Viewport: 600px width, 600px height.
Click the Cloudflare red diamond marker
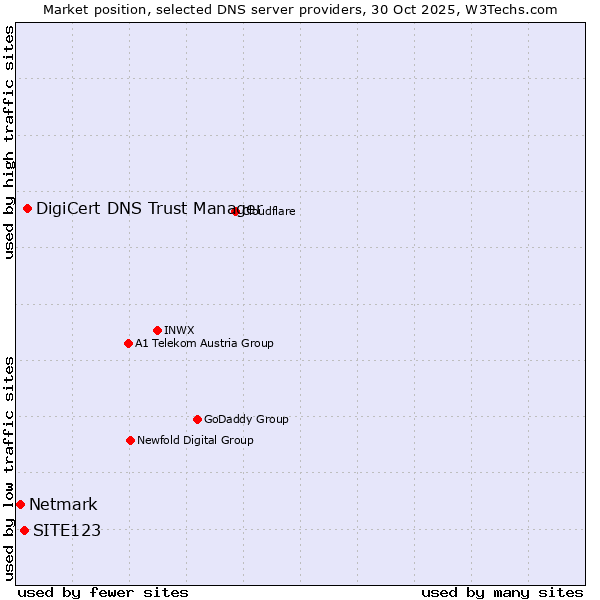pyautogui.click(x=236, y=211)
